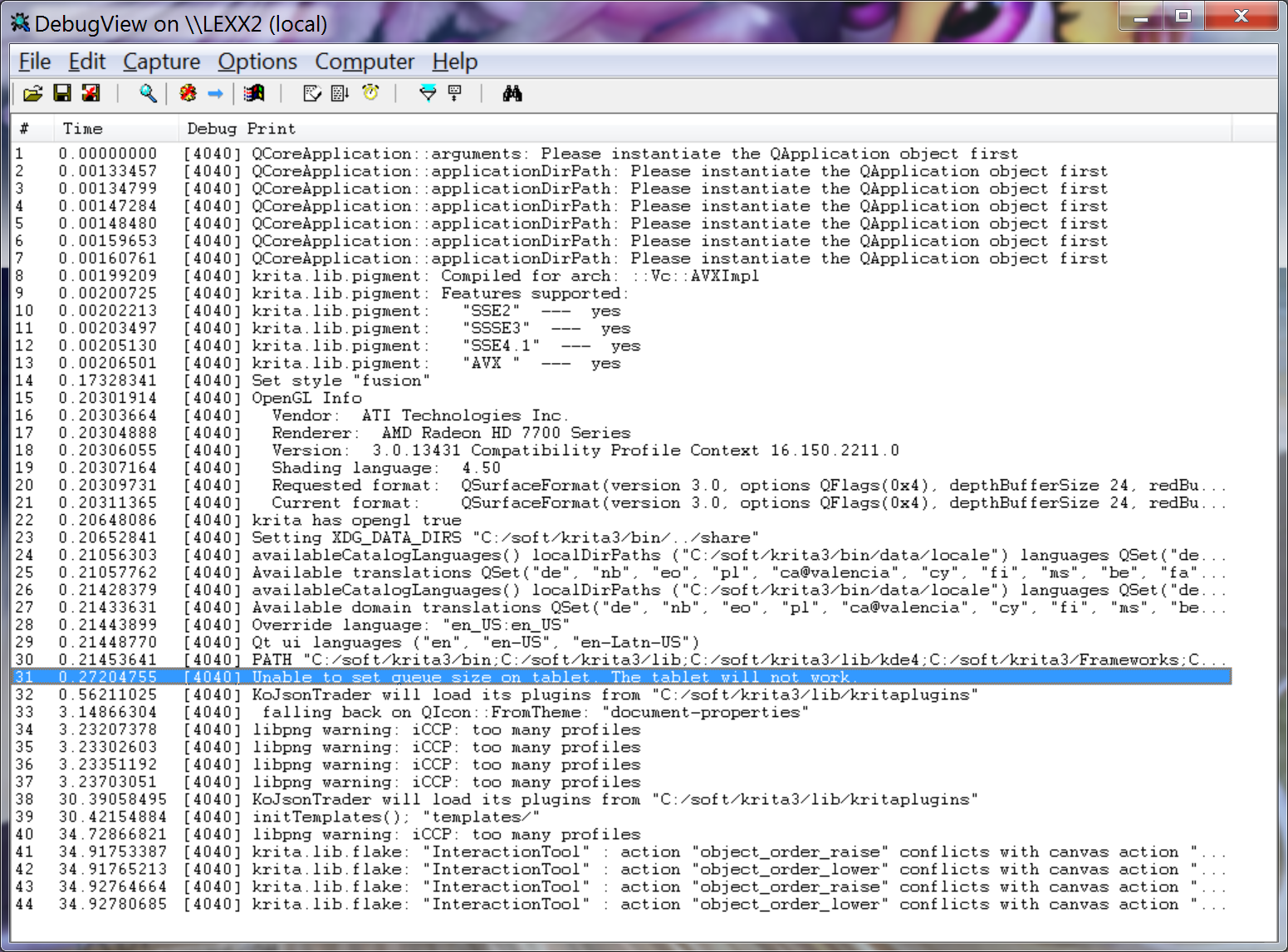The image size is (1288, 952).
Task: Toggle autoscroll toolbar icon
Action: pyautogui.click(x=340, y=93)
